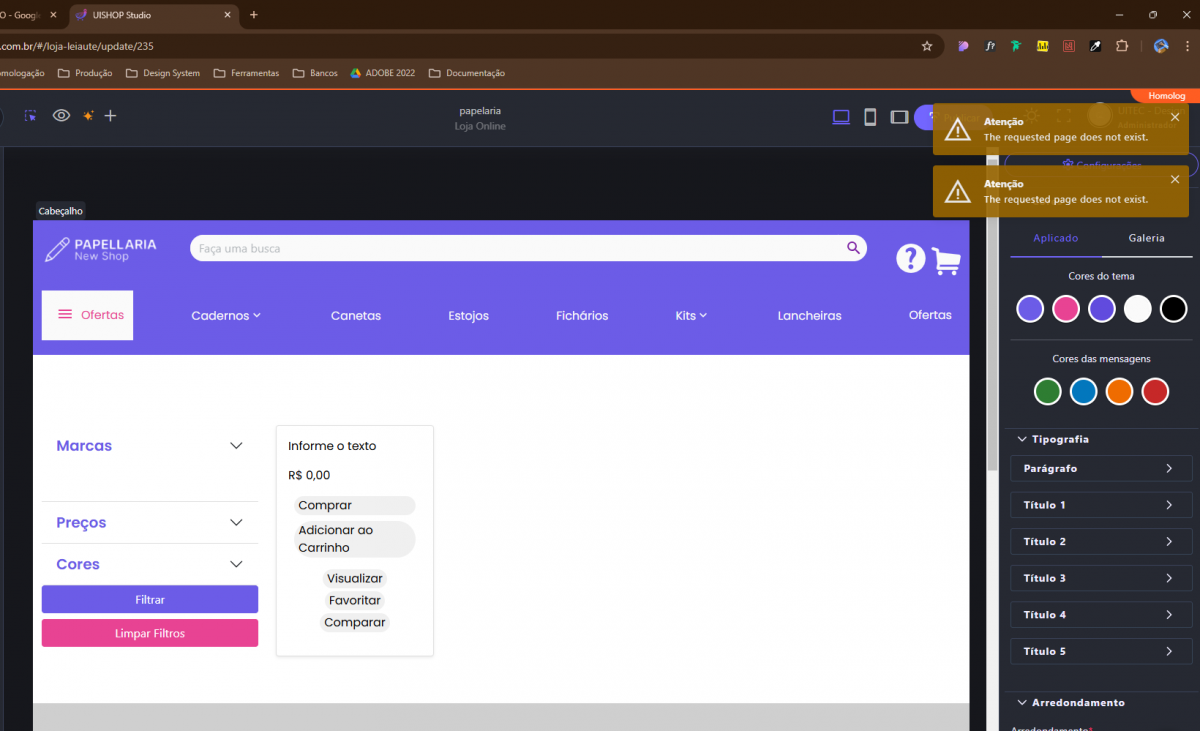The width and height of the screenshot is (1200, 731).
Task: Expand the Preços filter section
Action: tap(236, 523)
